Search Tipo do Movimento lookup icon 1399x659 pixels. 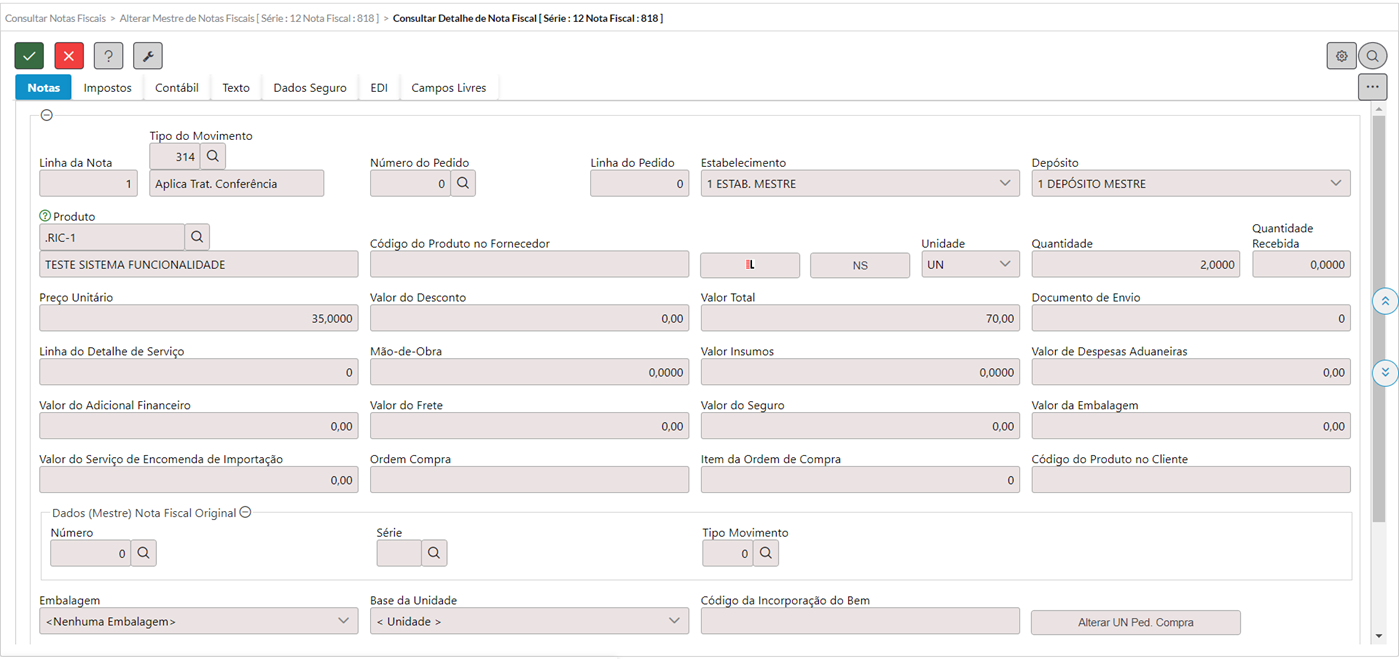tap(213, 156)
